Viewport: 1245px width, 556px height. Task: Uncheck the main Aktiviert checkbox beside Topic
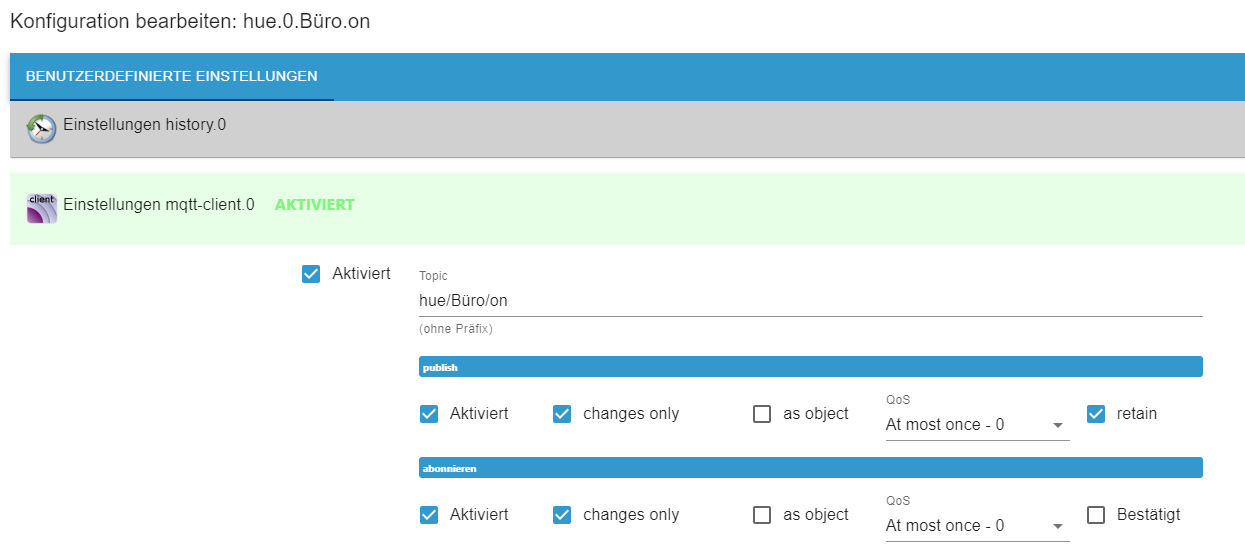311,274
